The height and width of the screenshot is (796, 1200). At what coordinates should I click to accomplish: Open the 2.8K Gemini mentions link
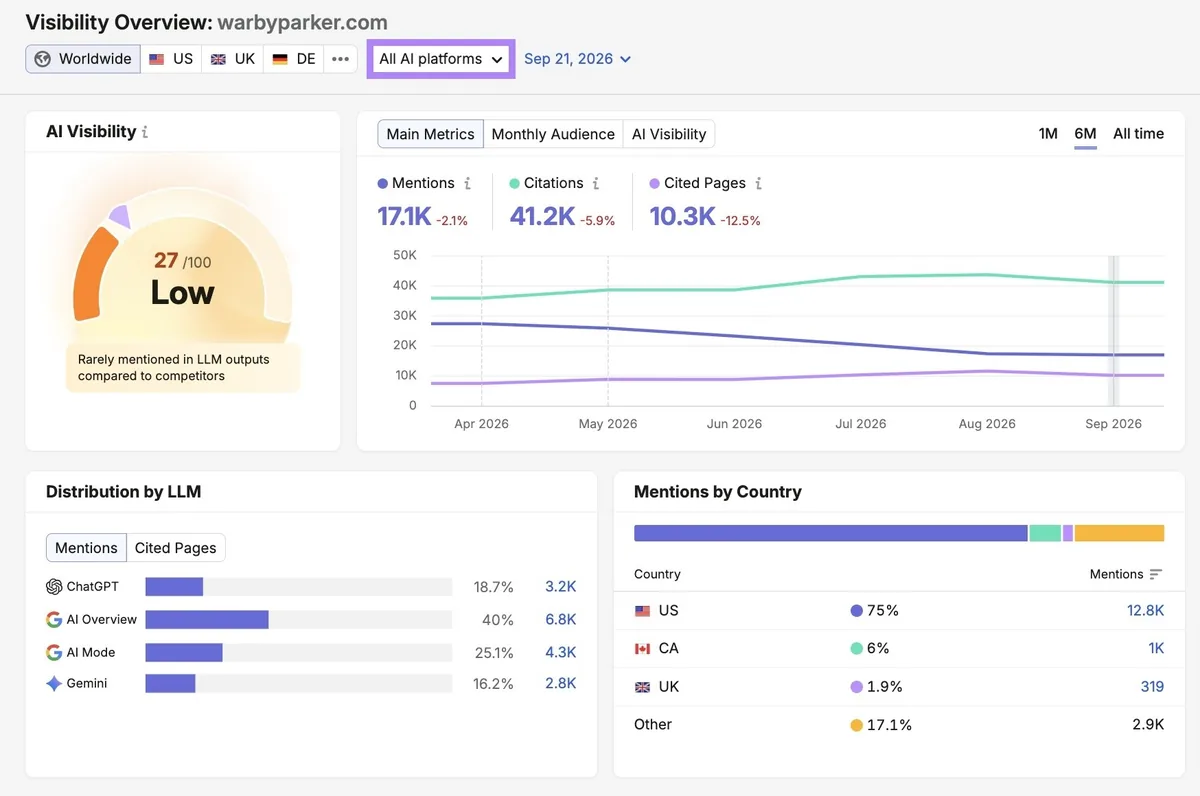tap(560, 684)
